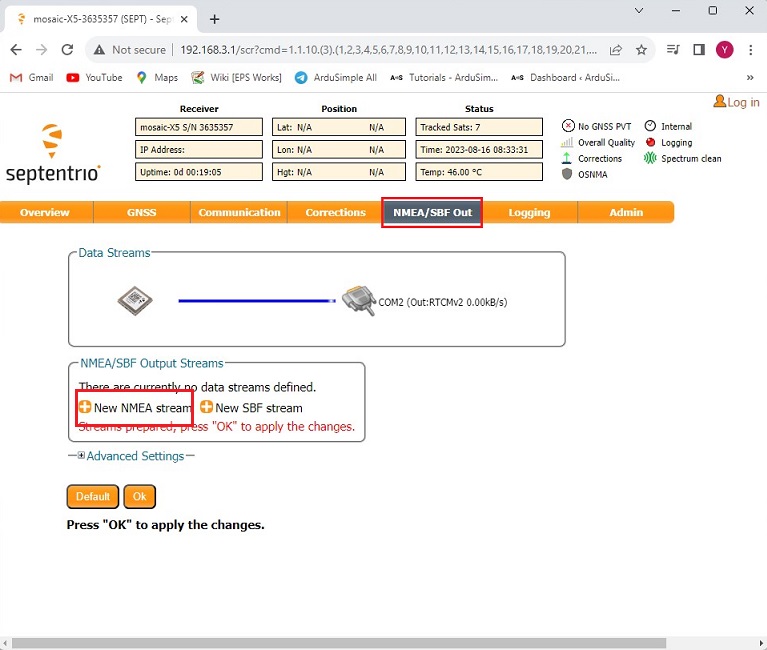Image resolution: width=767 pixels, height=650 pixels.
Task: Click the COM2 serial port connector icon
Action: (357, 300)
